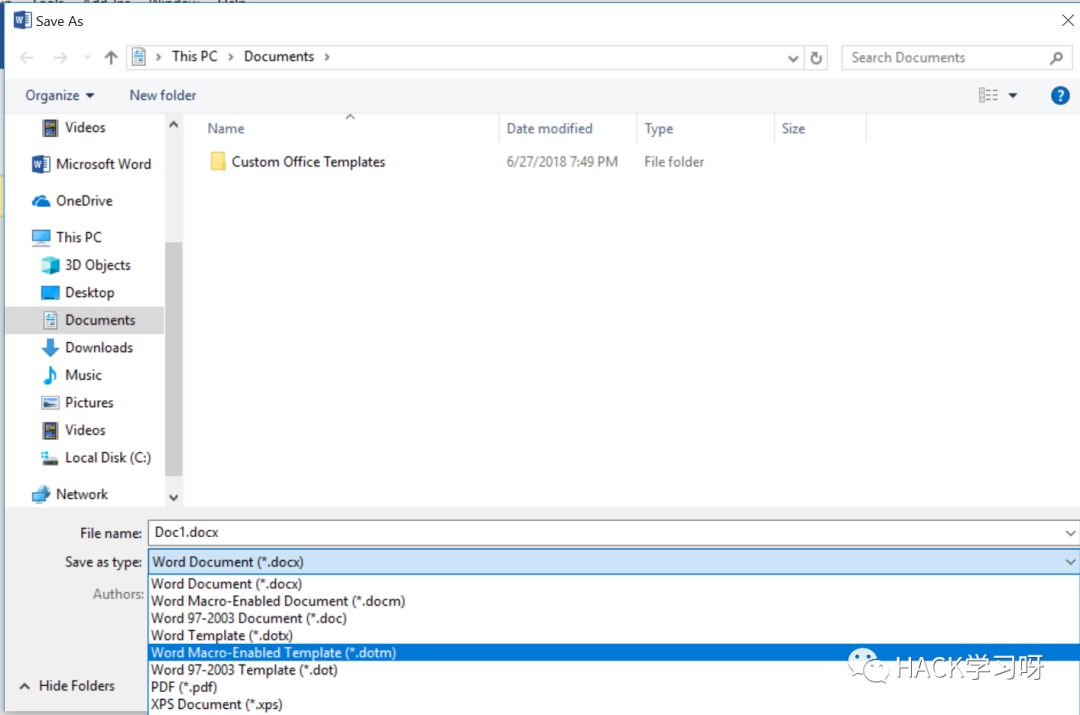Open OneDrive in navigation pane
Screen dimensions: 1080x715
tap(84, 200)
